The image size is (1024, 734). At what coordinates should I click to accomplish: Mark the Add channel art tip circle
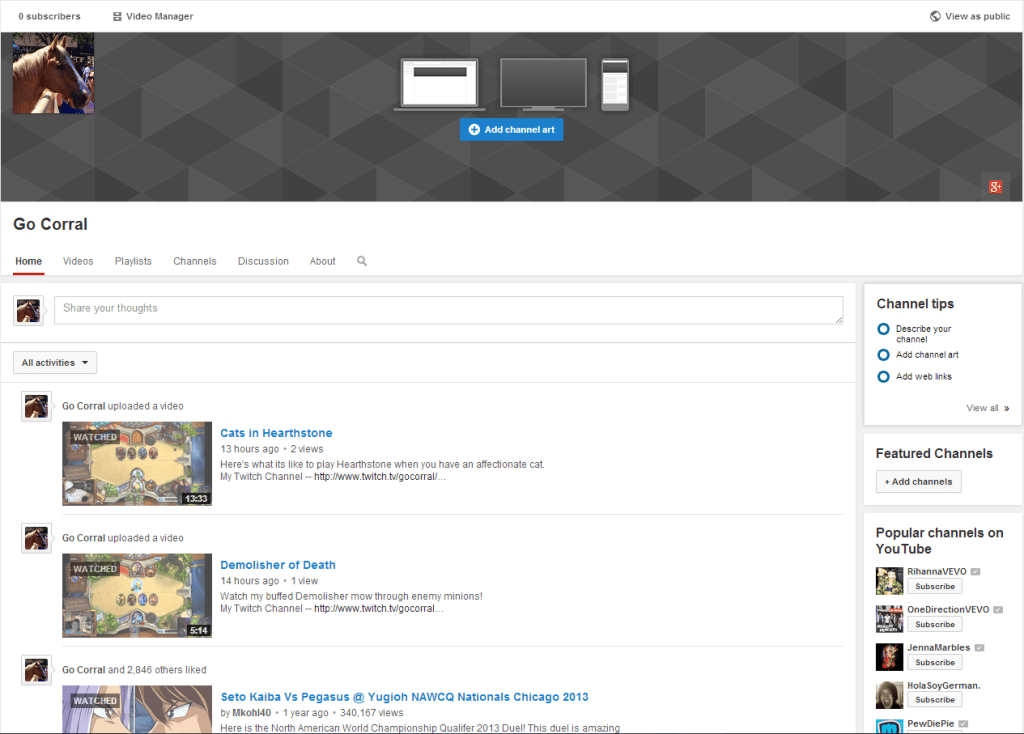[x=883, y=354]
